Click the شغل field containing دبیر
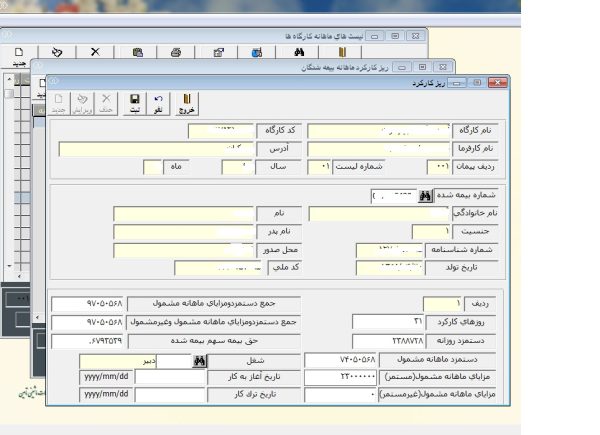The image size is (600, 435). pos(117,361)
